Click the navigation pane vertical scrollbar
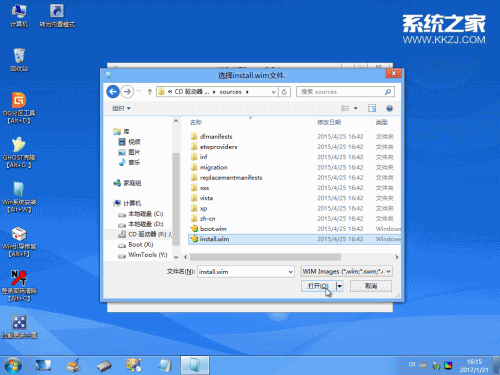 (176, 199)
